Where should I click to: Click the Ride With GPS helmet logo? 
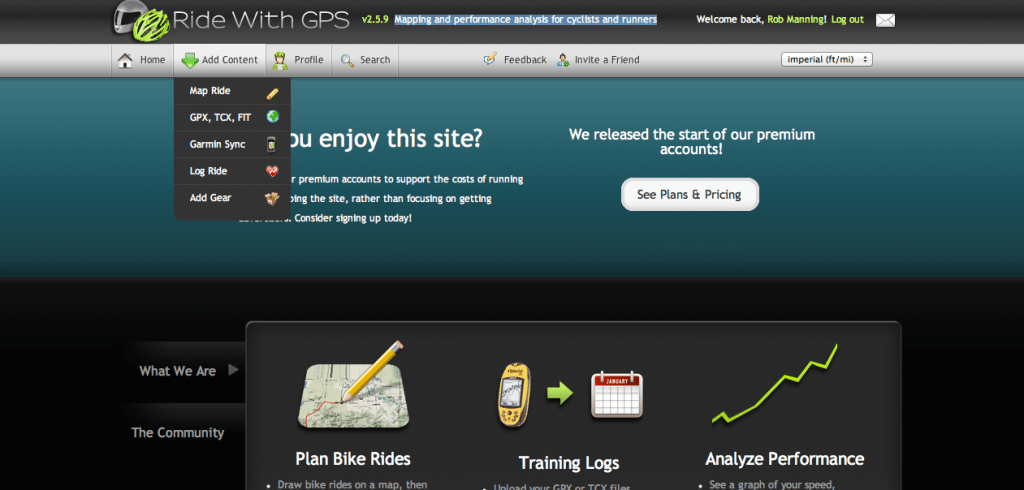141,21
